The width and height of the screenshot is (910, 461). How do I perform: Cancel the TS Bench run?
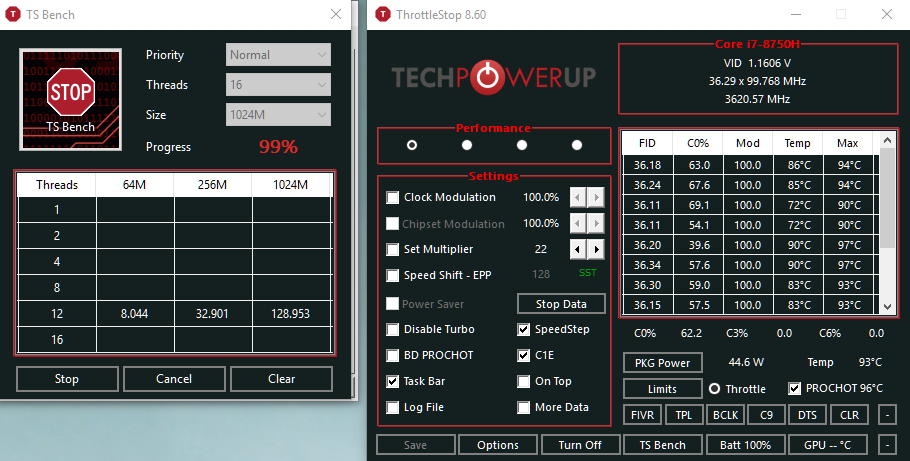[174, 379]
